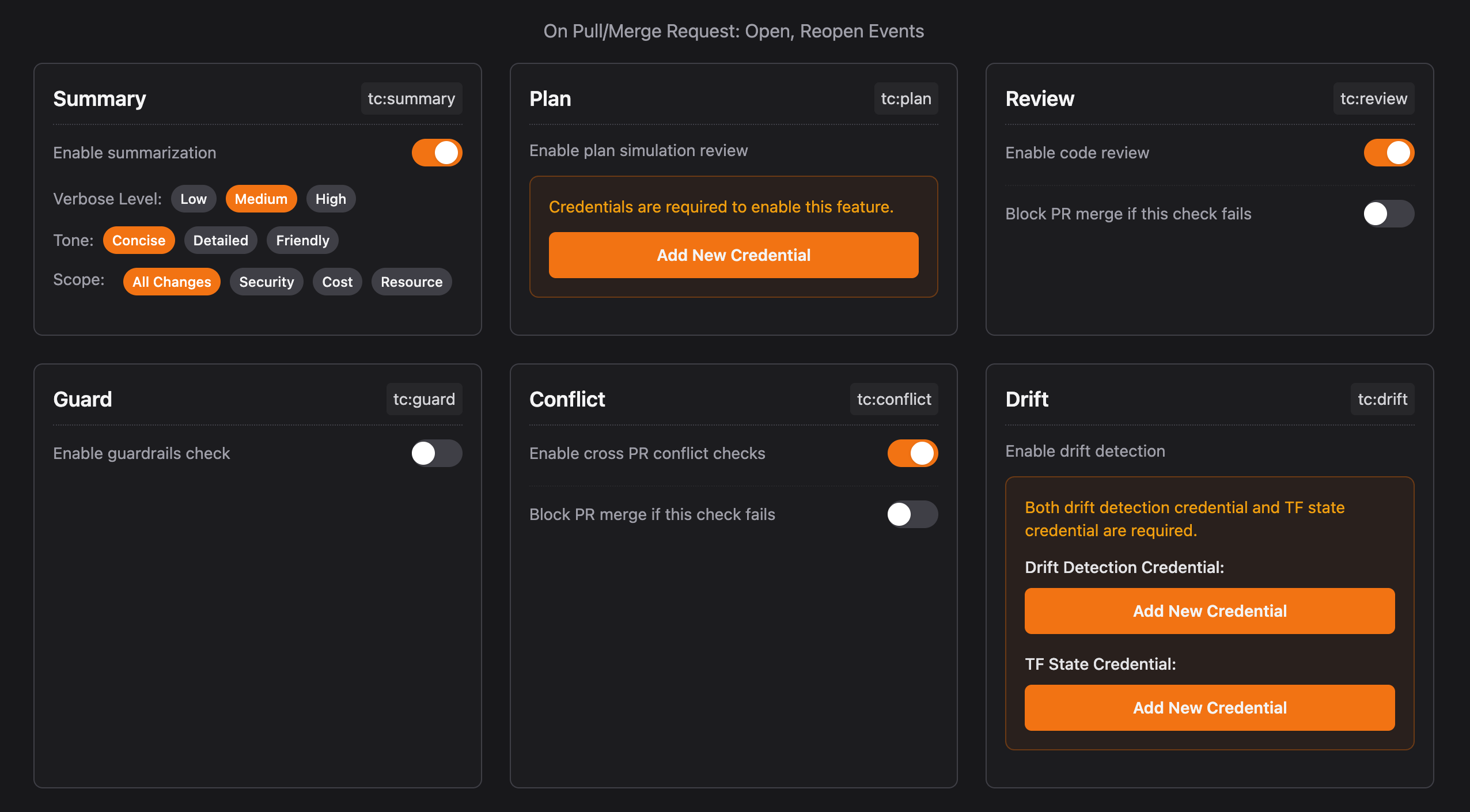1470x812 pixels.
Task: Click Add New Credential in Plan card
Action: click(x=733, y=255)
